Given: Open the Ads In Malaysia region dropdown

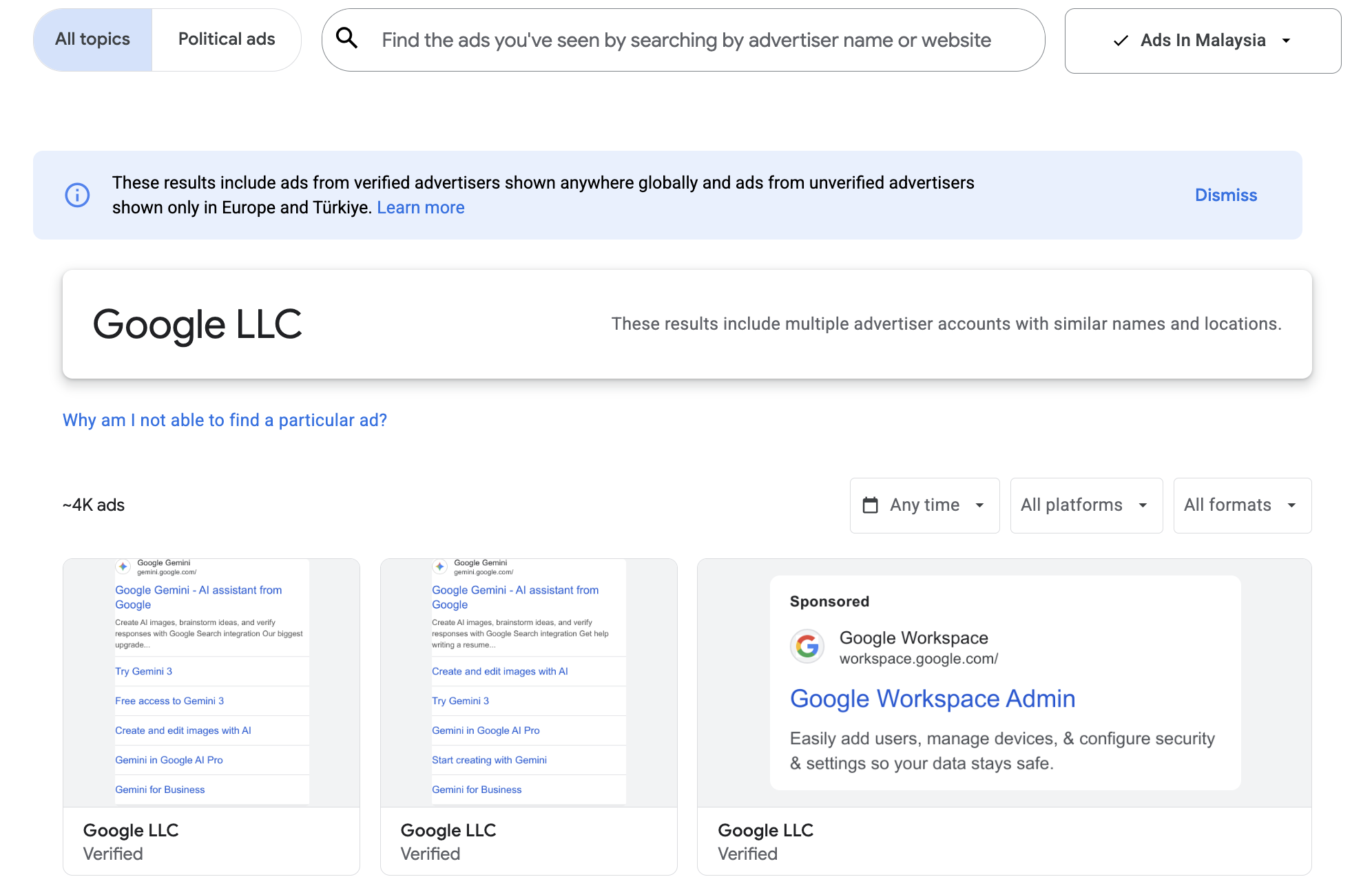Looking at the screenshot, I should (x=1203, y=41).
